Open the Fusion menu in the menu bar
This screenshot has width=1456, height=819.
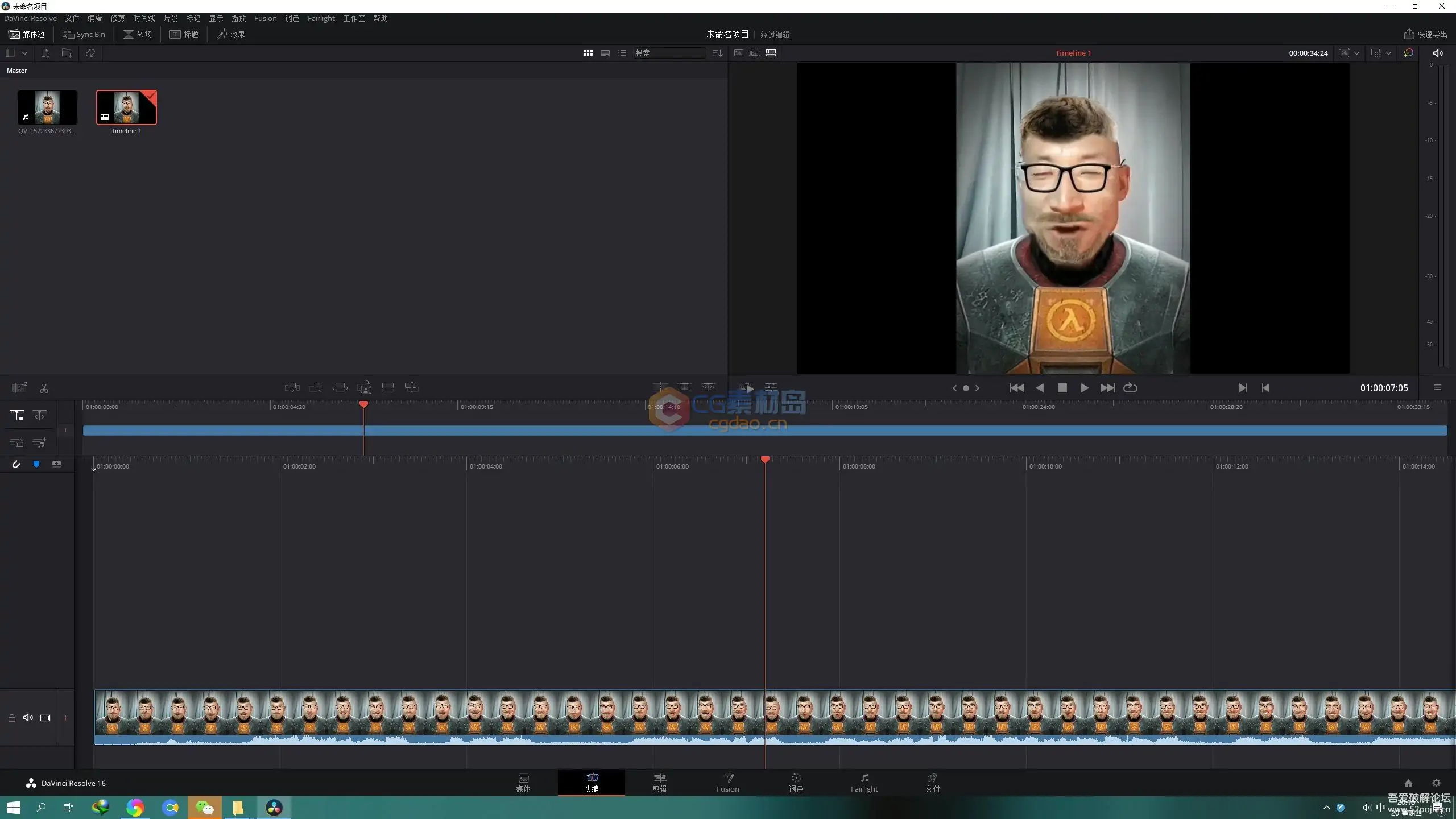point(265,18)
